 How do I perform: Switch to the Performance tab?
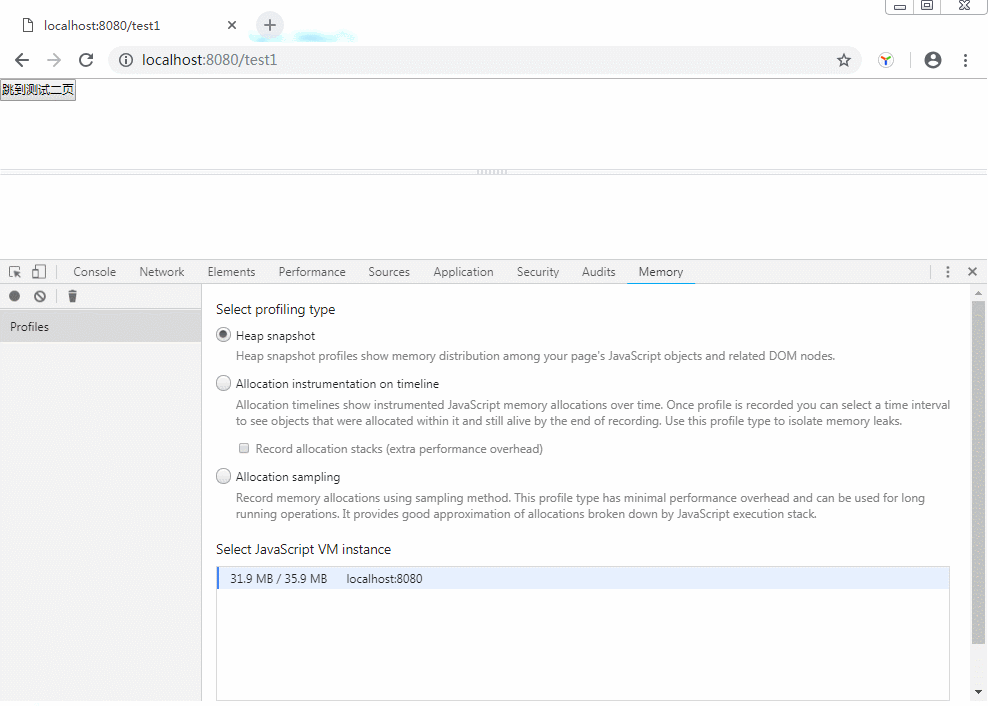[x=312, y=272]
